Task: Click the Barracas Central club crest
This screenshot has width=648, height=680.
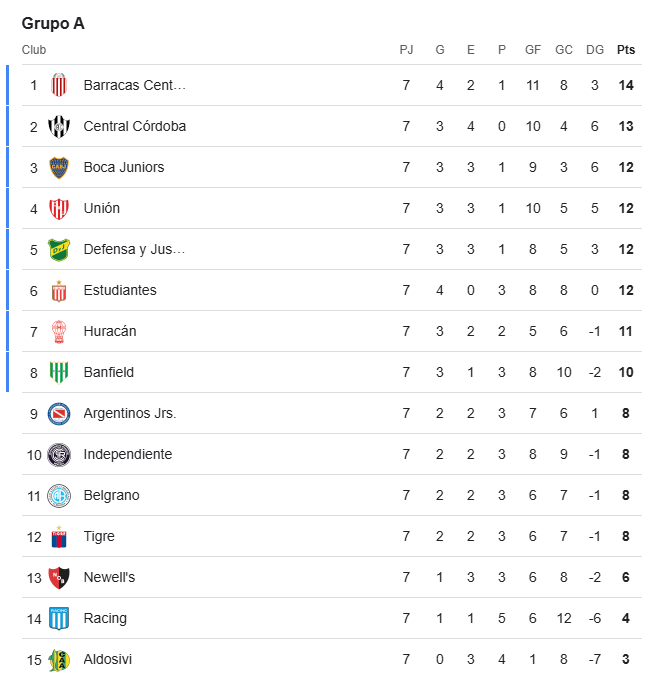Action: [x=59, y=85]
